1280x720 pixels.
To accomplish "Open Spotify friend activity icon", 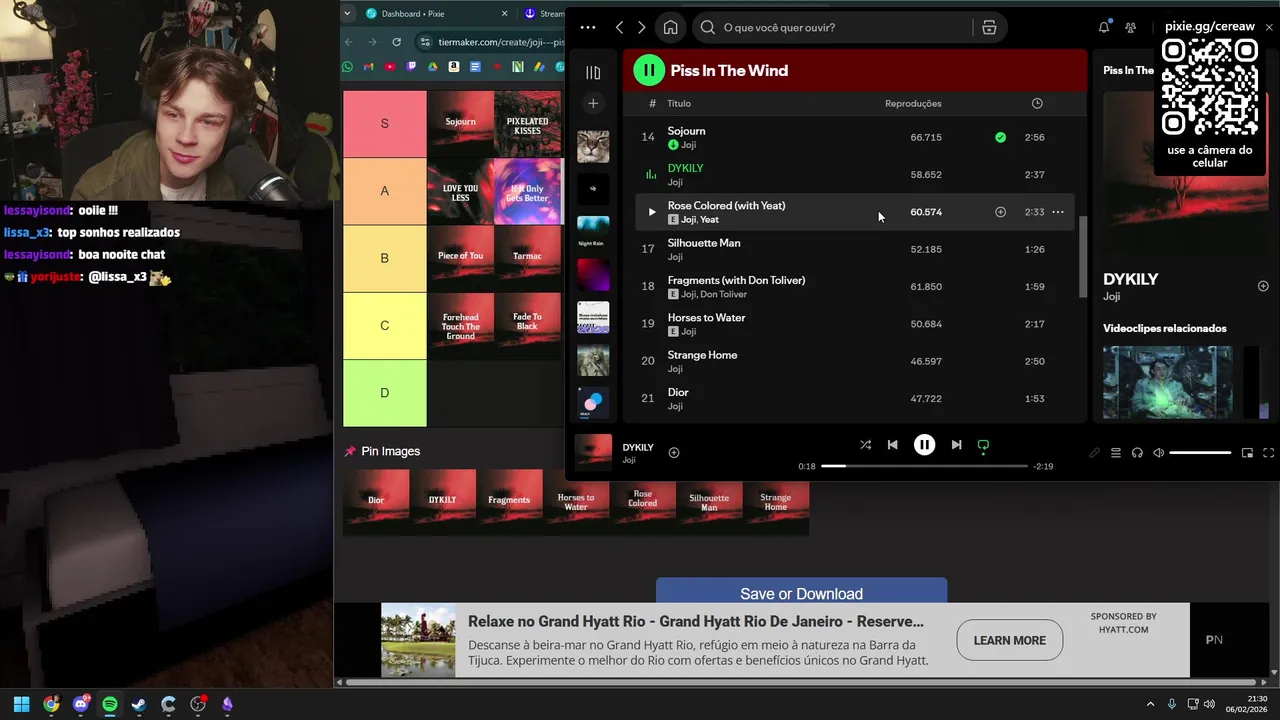I will coord(1130,28).
